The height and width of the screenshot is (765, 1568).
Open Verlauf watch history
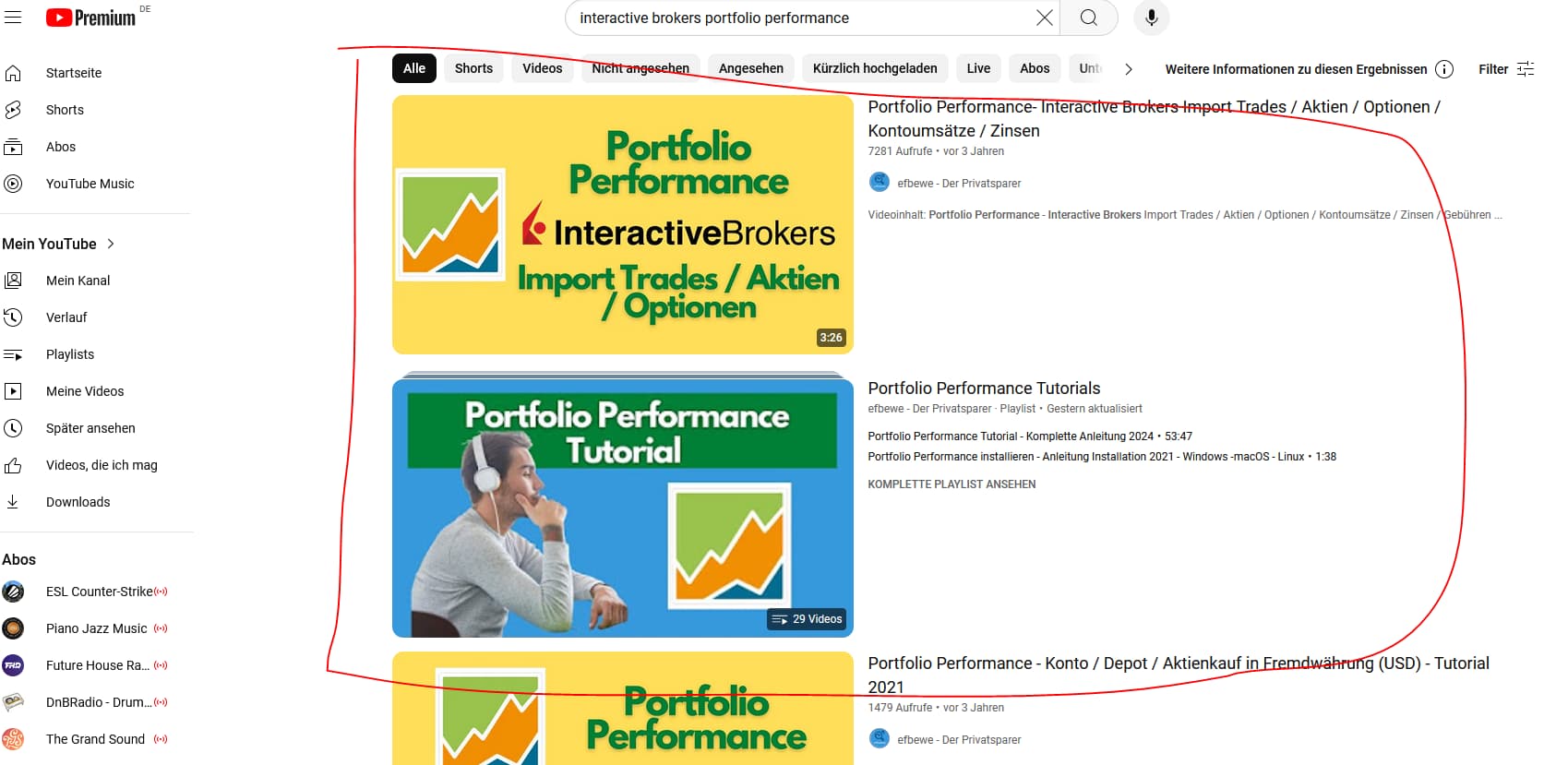click(x=66, y=317)
